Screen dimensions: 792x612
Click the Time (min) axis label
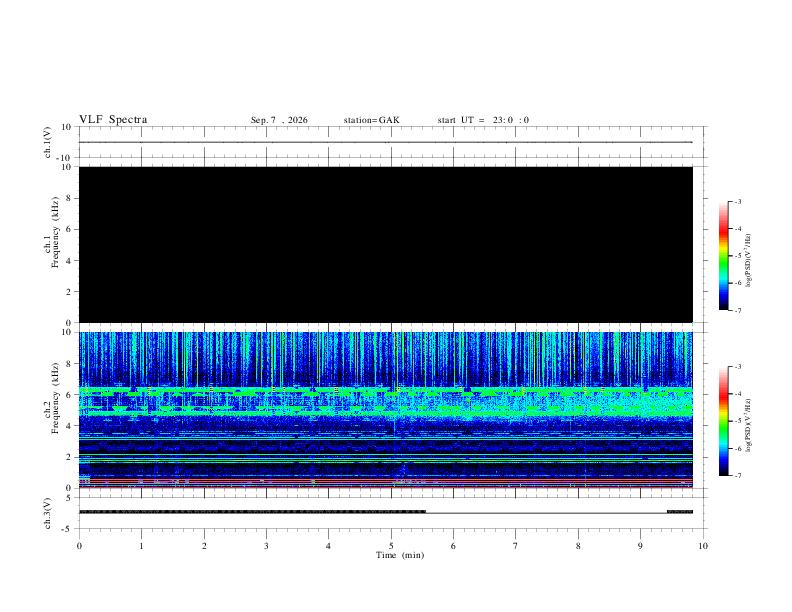(400, 555)
